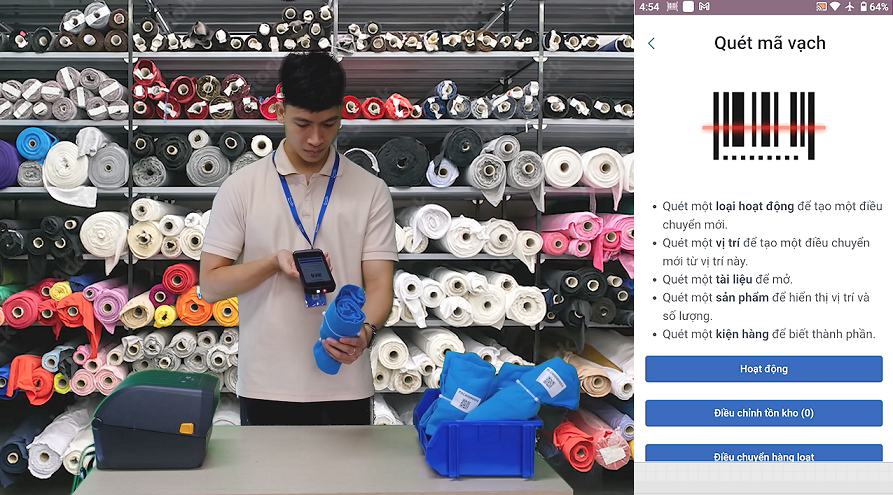
Task: Tap the 4:54 clock in status bar
Action: 648,7
